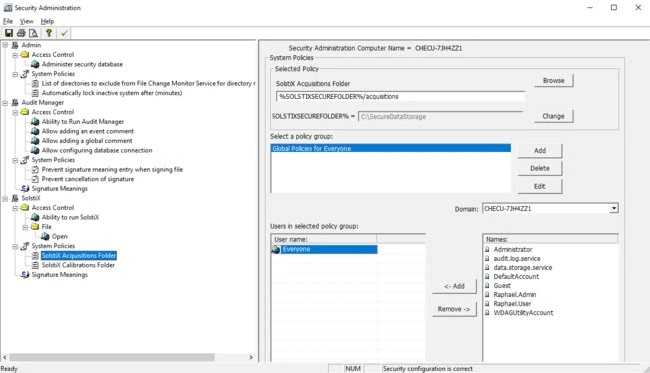Viewport: 650px width, 373px height.
Task: Collapse the File node under SolstiX
Action: 25,227
